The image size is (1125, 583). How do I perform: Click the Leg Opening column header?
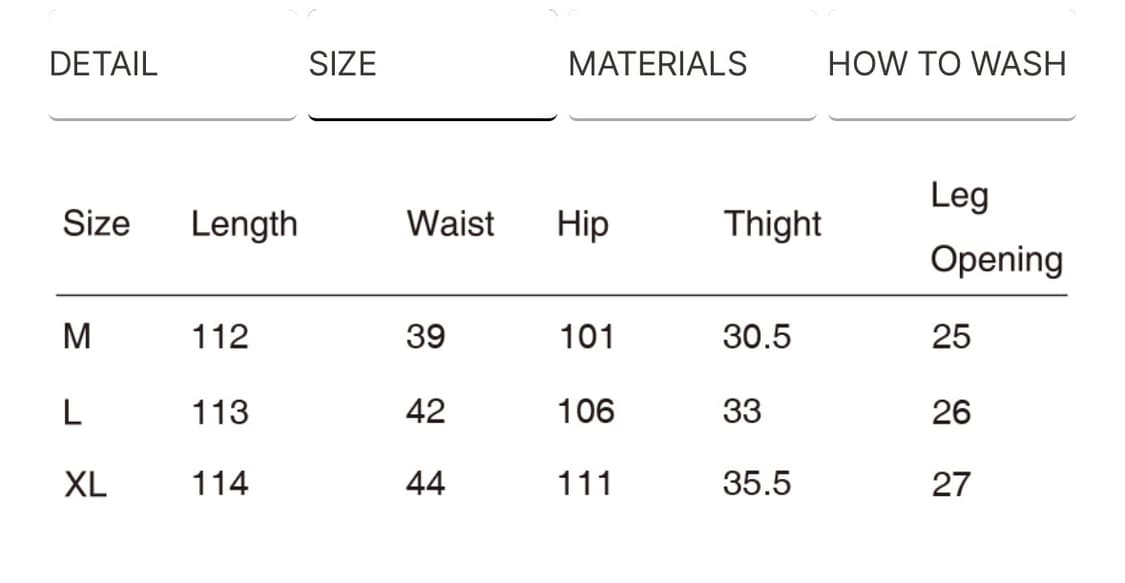(x=996, y=227)
